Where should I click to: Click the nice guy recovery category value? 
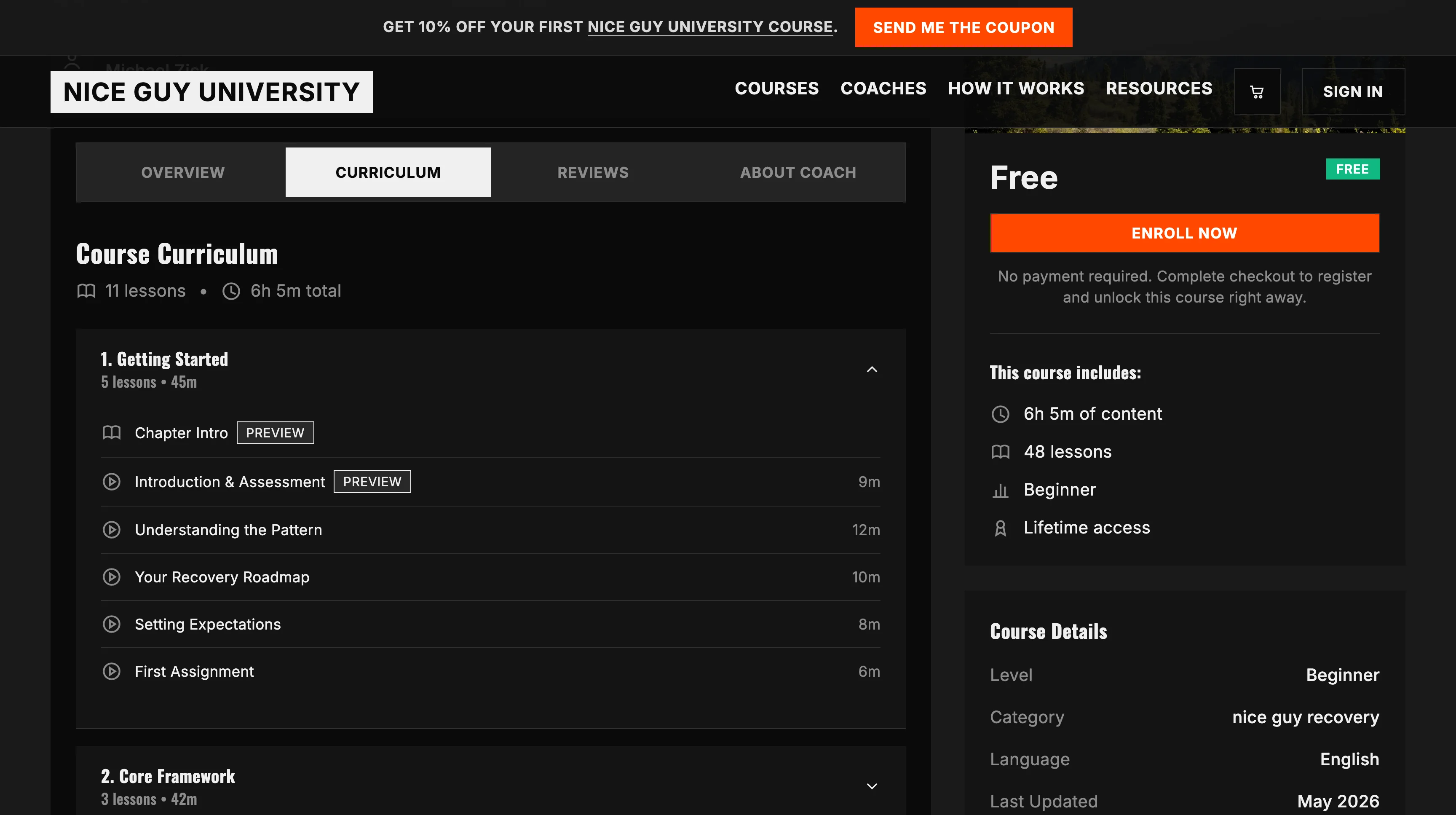[1306, 717]
